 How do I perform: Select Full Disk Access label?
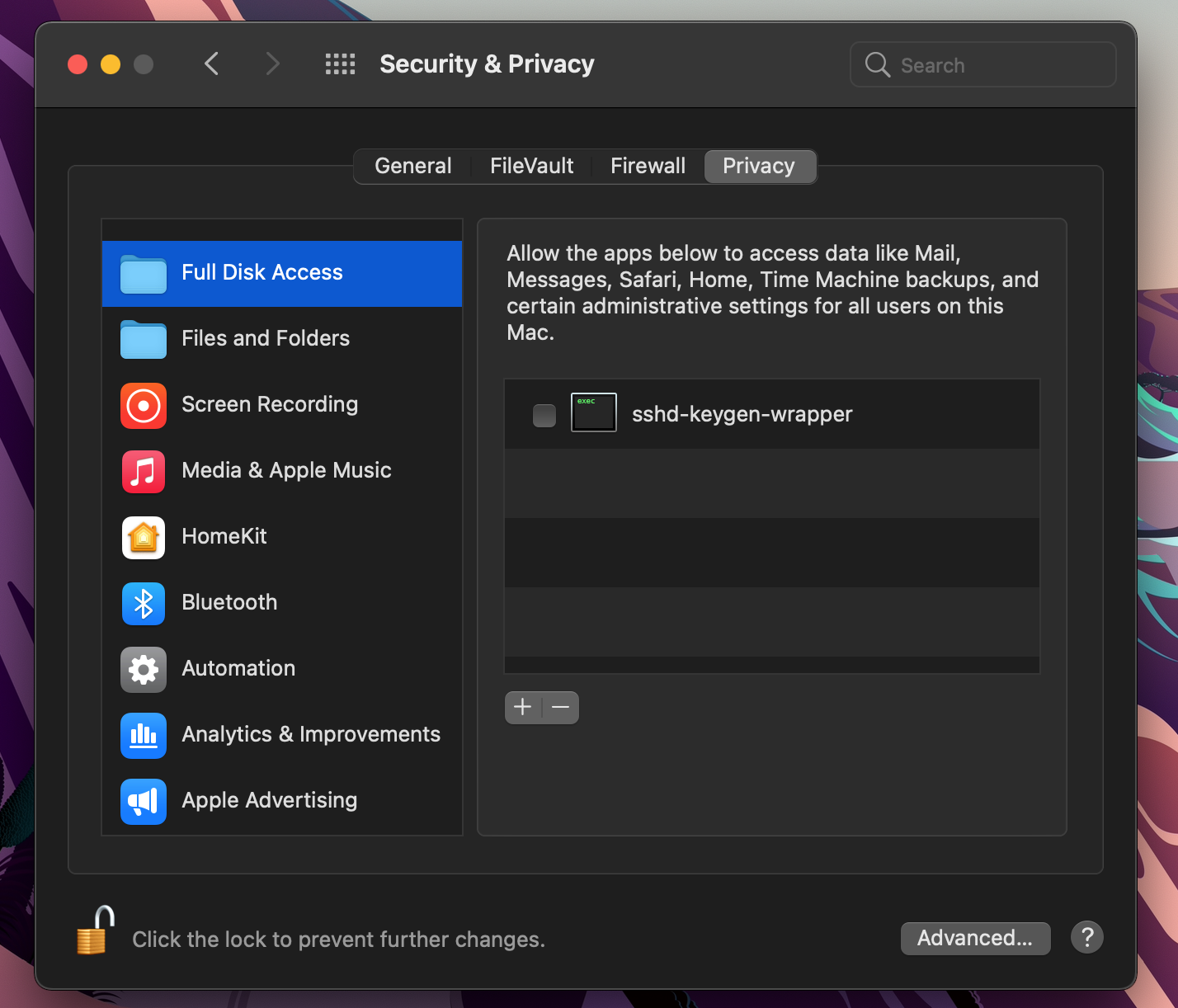coord(262,272)
